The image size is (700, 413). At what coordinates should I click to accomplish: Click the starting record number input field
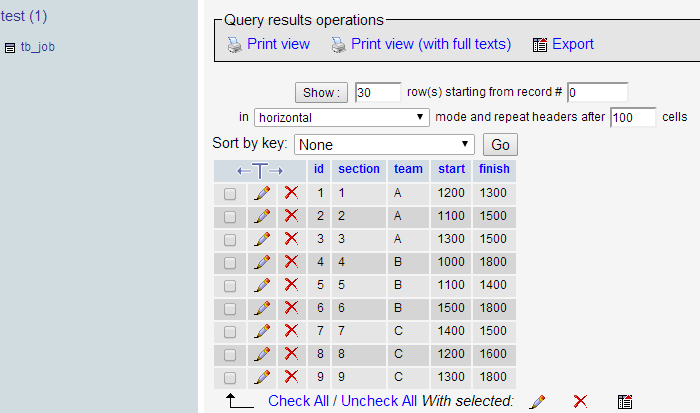(597, 92)
